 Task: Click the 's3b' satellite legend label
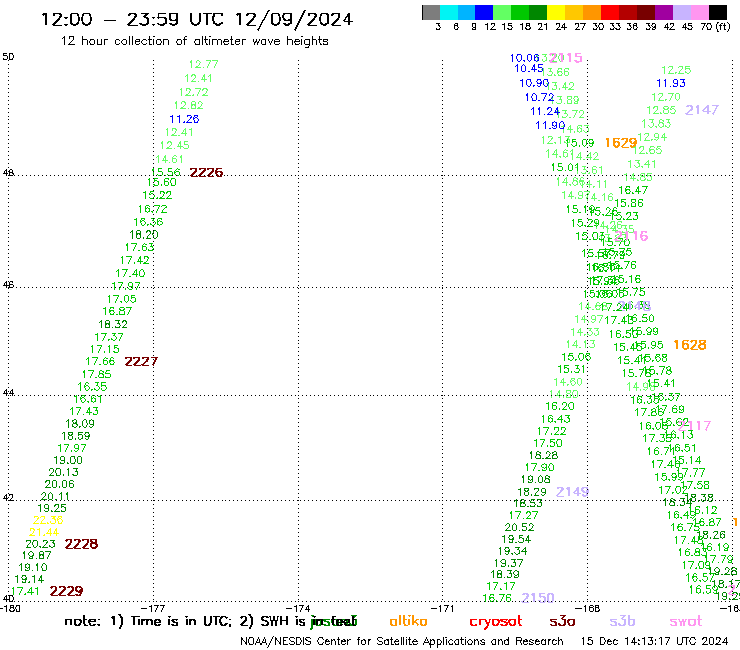pyautogui.click(x=622, y=621)
